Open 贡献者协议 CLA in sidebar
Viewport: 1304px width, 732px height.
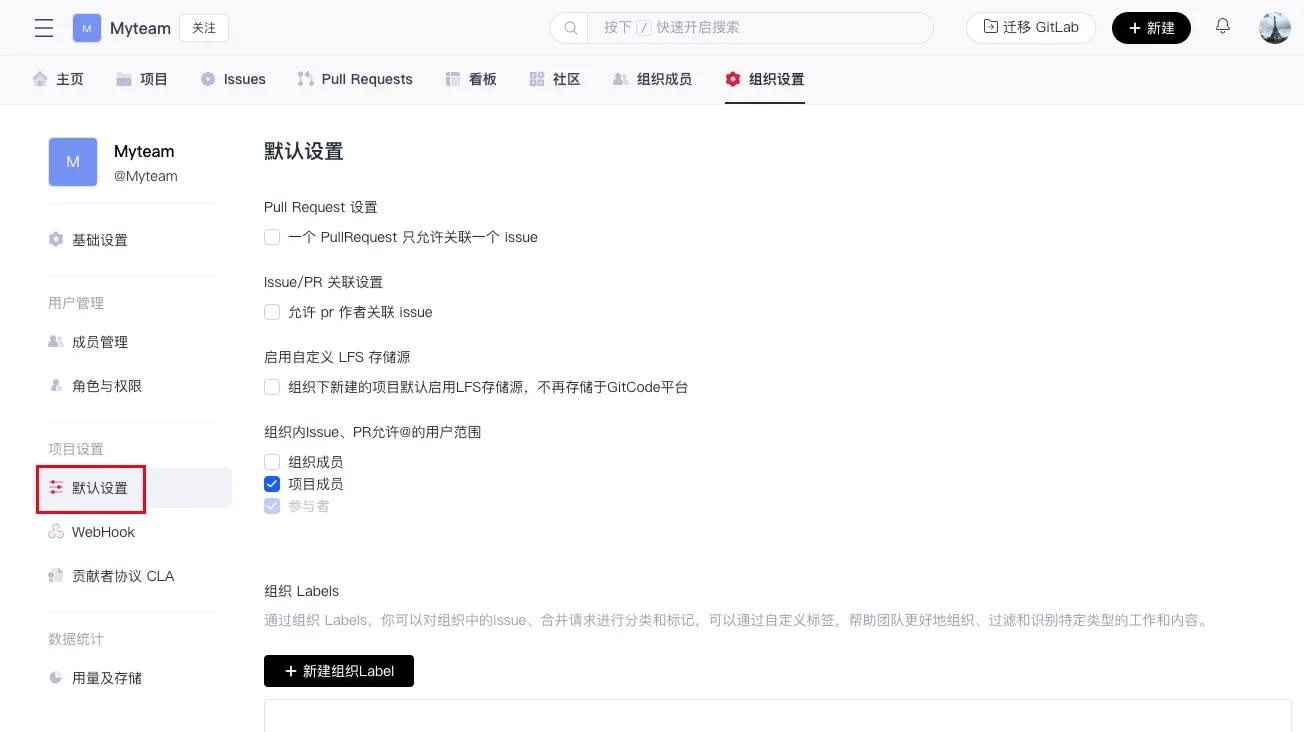pos(122,576)
